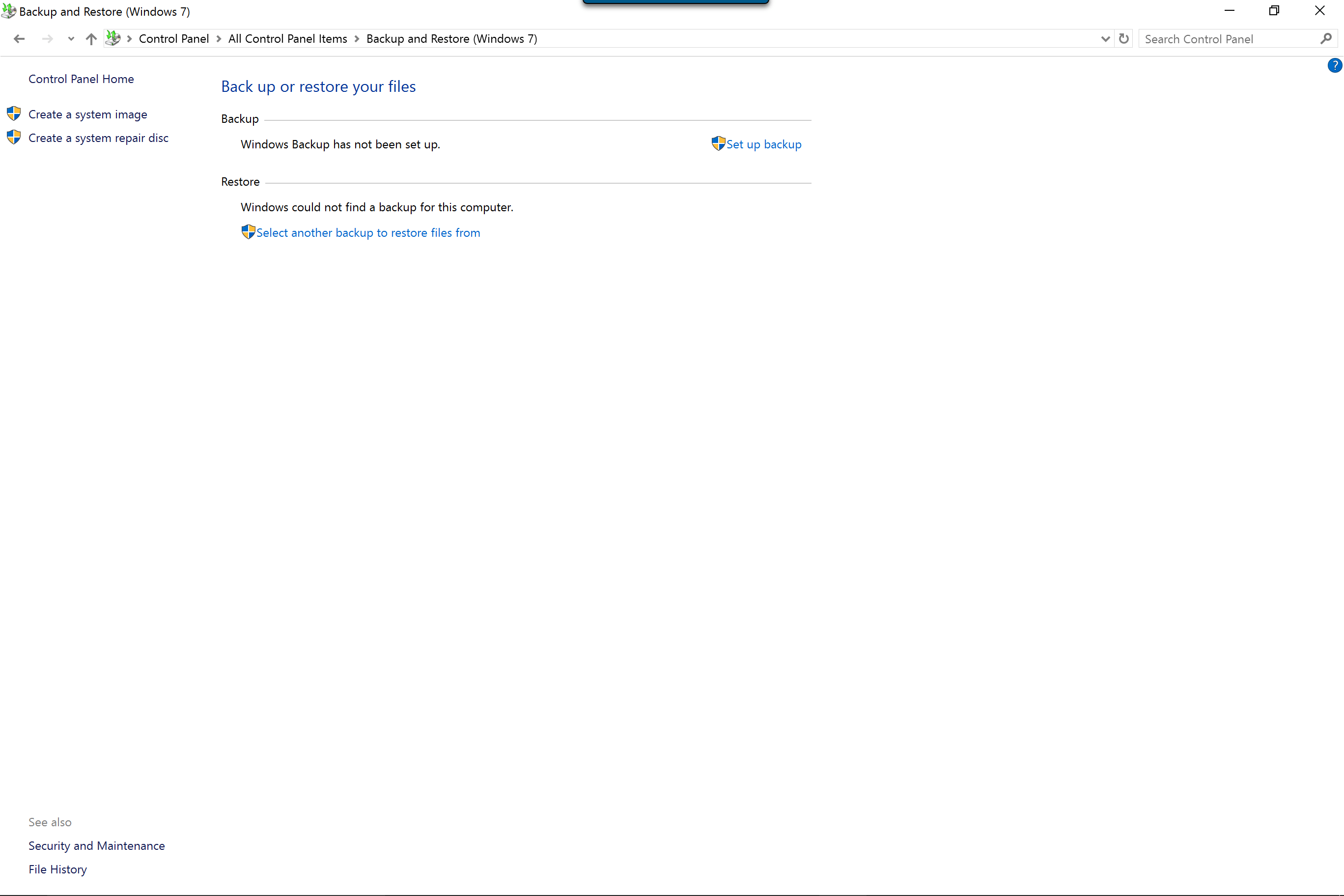The height and width of the screenshot is (896, 1344).
Task: Click the blue help question mark icon
Action: (x=1334, y=66)
